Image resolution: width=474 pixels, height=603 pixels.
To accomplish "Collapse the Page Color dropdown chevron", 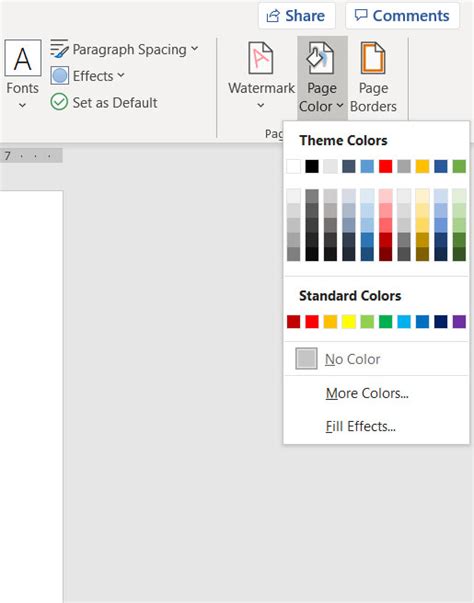I will [340, 105].
